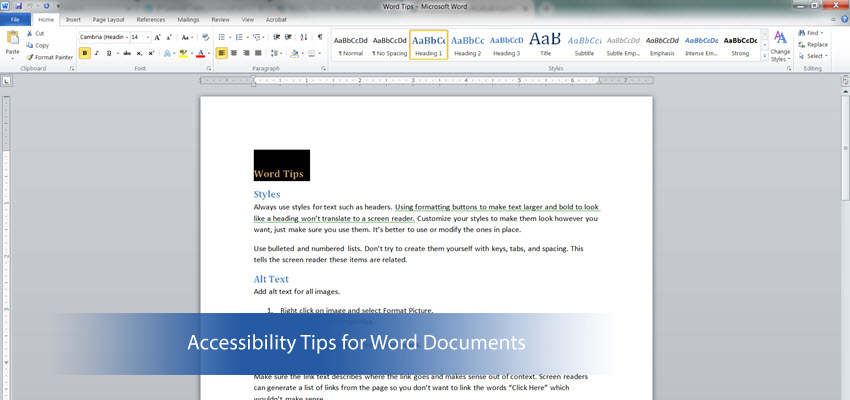
Task: Open the Select dropdown in Editing group
Action: click(826, 56)
